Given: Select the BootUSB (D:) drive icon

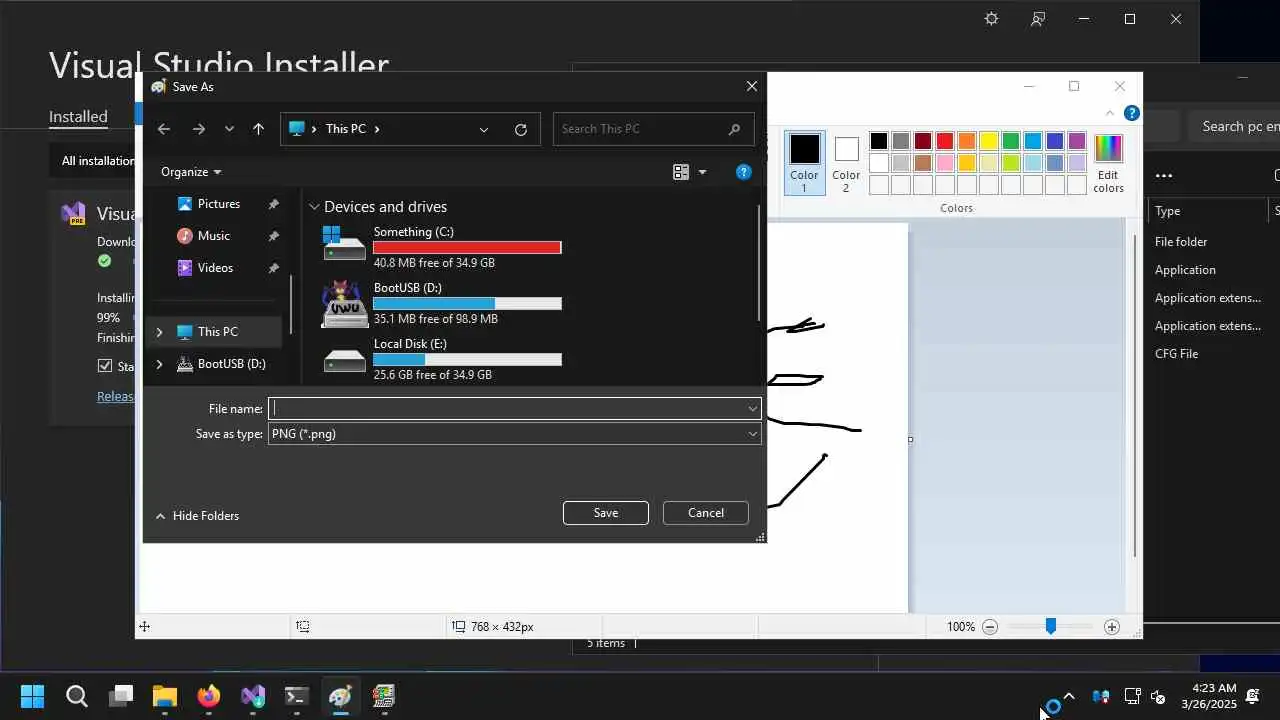Looking at the screenshot, I should (344, 304).
